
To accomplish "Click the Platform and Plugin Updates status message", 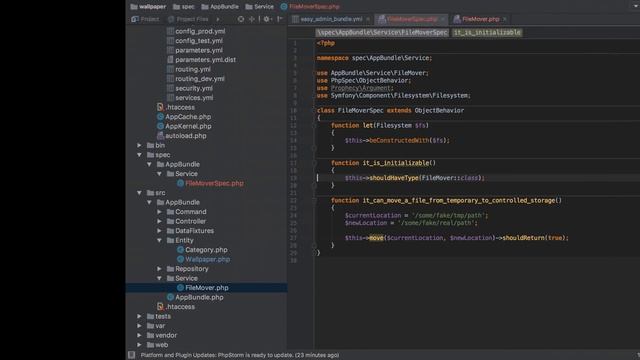I will click(240, 355).
